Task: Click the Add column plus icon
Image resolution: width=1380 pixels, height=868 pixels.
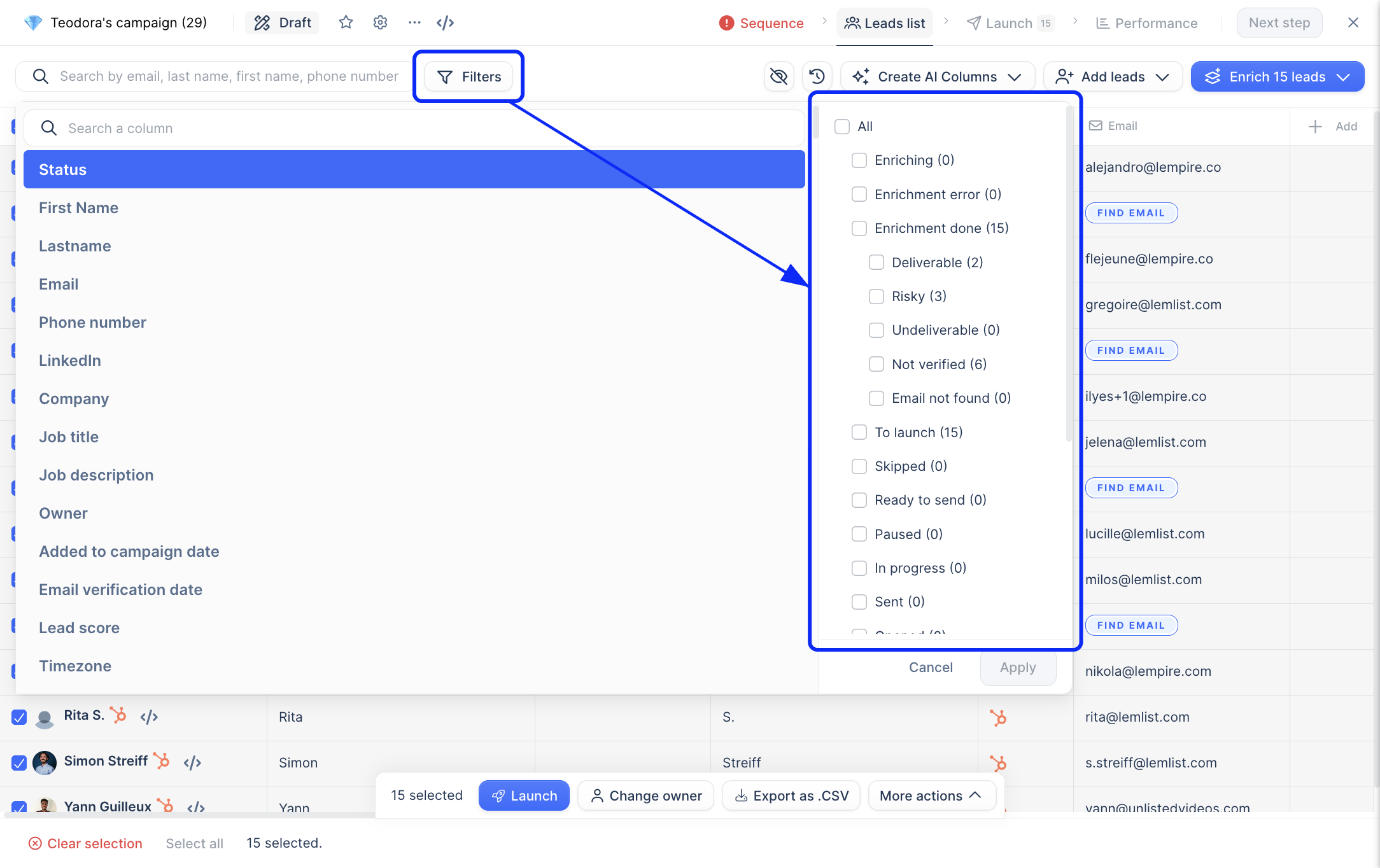Action: pyautogui.click(x=1315, y=127)
